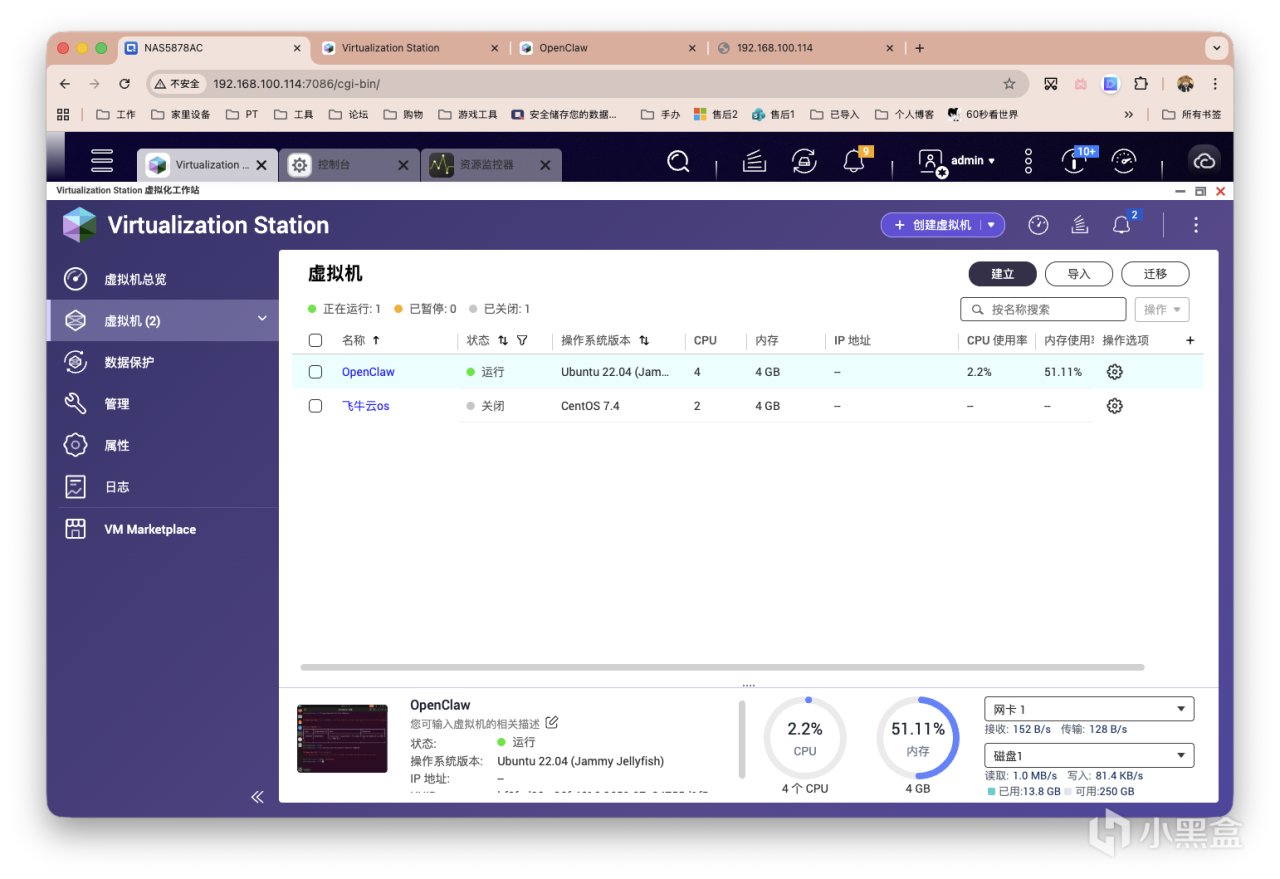Open the 操作 actions dropdown
1280x879 pixels.
pos(1162,309)
